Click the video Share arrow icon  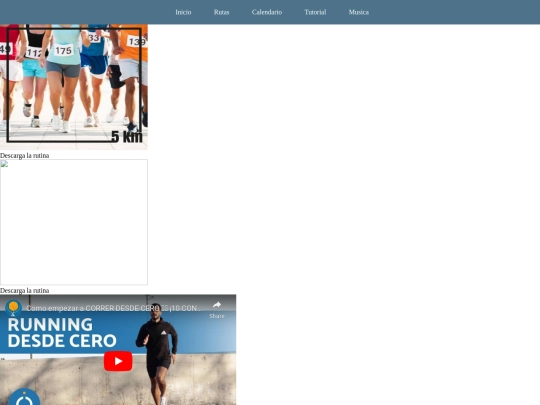[217, 305]
